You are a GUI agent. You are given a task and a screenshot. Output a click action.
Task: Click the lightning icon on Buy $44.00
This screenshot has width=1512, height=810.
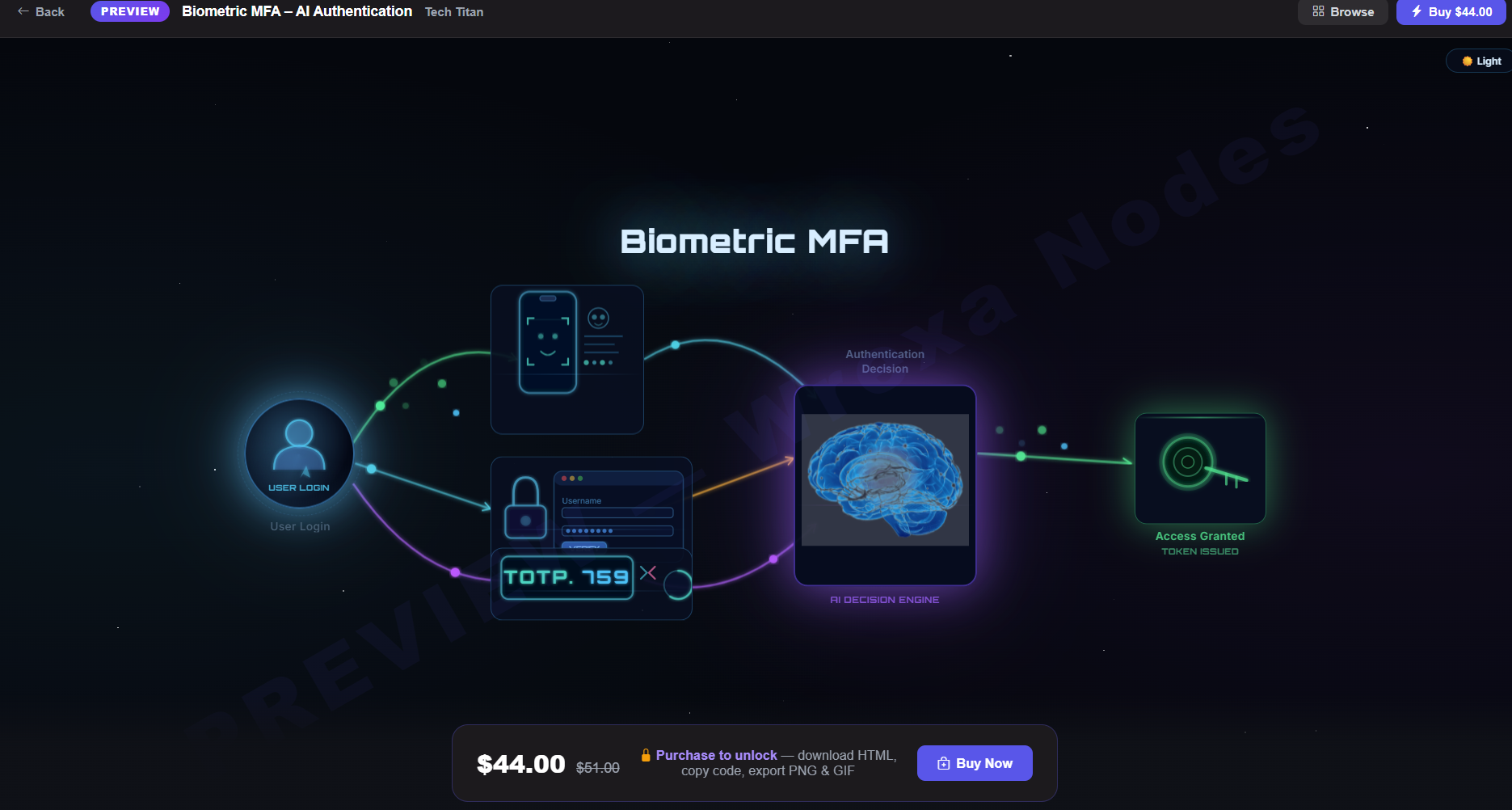(x=1415, y=11)
